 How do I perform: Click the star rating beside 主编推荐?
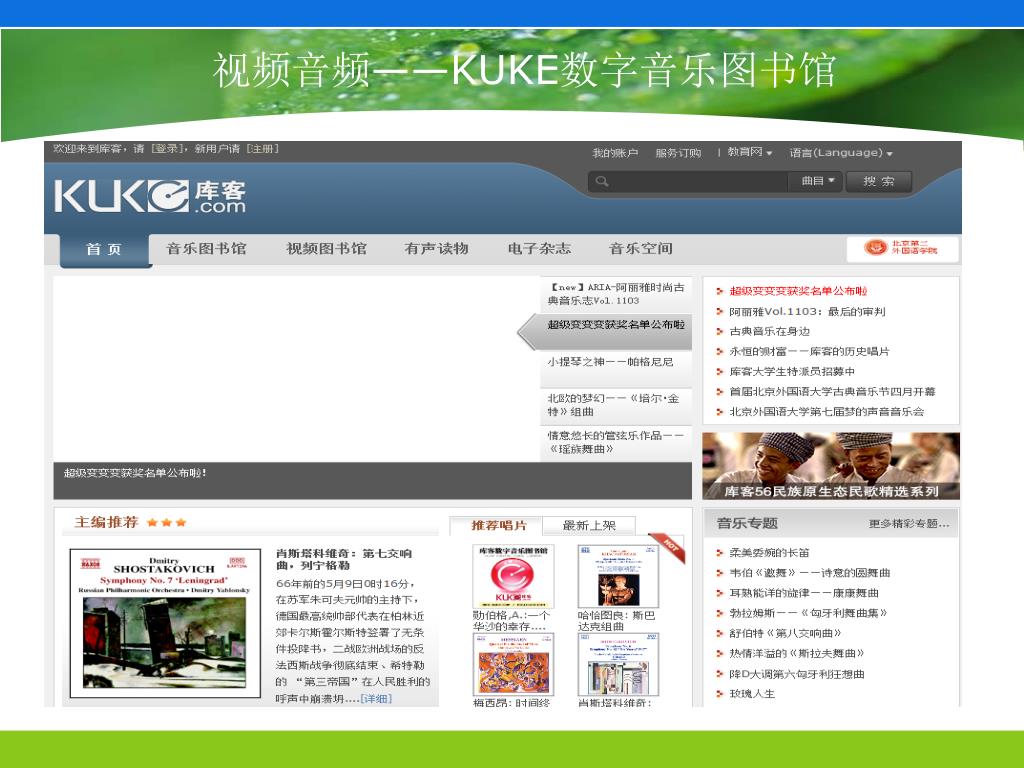point(167,522)
